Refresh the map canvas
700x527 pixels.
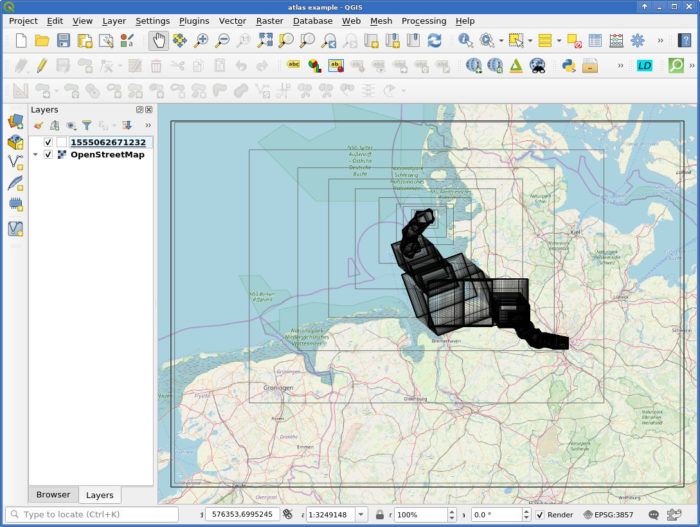click(434, 41)
